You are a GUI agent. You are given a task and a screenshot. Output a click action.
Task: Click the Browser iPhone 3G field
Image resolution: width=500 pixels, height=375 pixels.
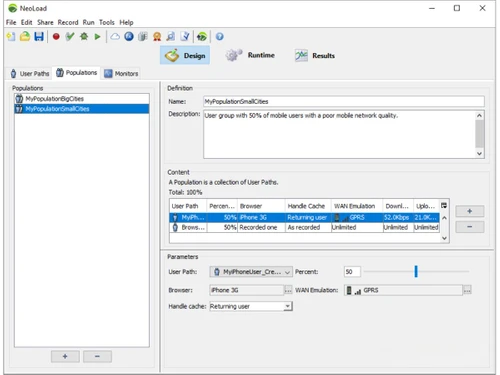tap(246, 290)
